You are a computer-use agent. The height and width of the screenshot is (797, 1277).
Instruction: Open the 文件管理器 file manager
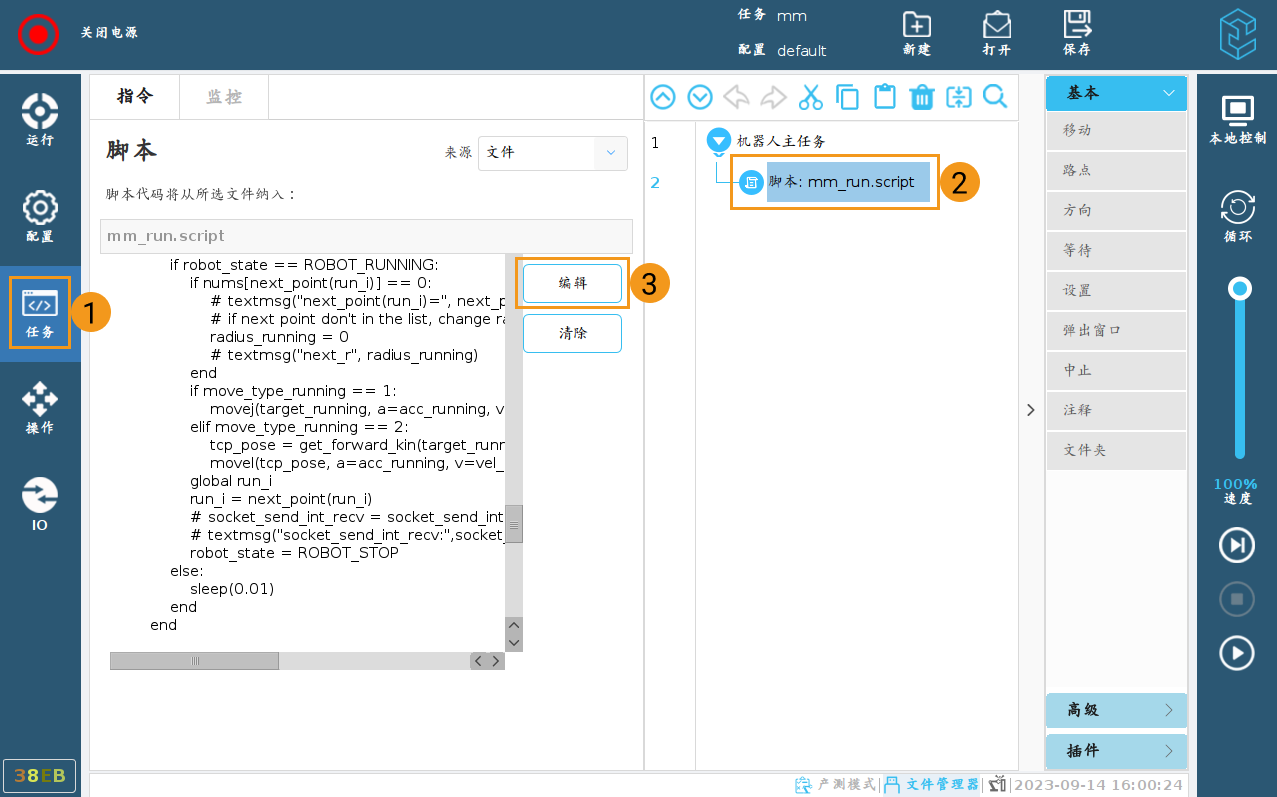click(x=932, y=785)
